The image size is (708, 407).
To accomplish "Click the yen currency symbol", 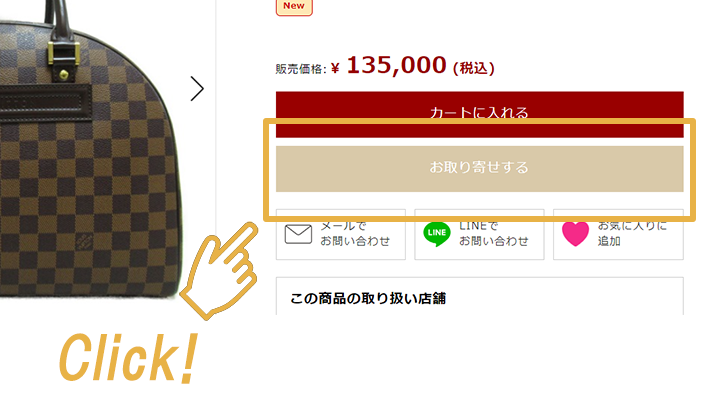I will 335,68.
